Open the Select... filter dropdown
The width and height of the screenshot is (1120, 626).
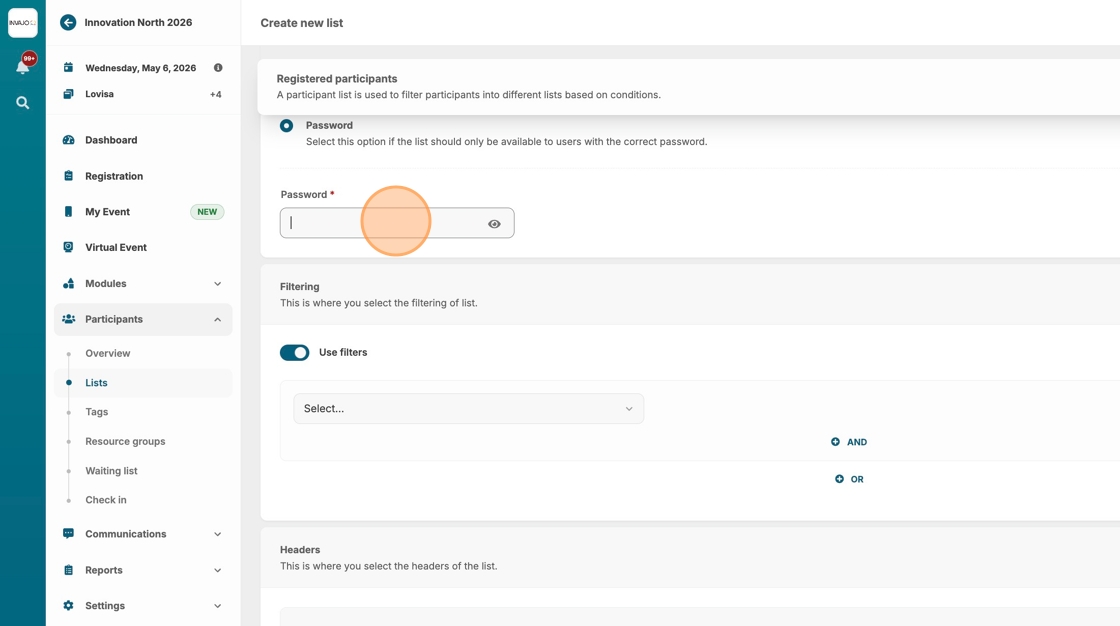[468, 409]
